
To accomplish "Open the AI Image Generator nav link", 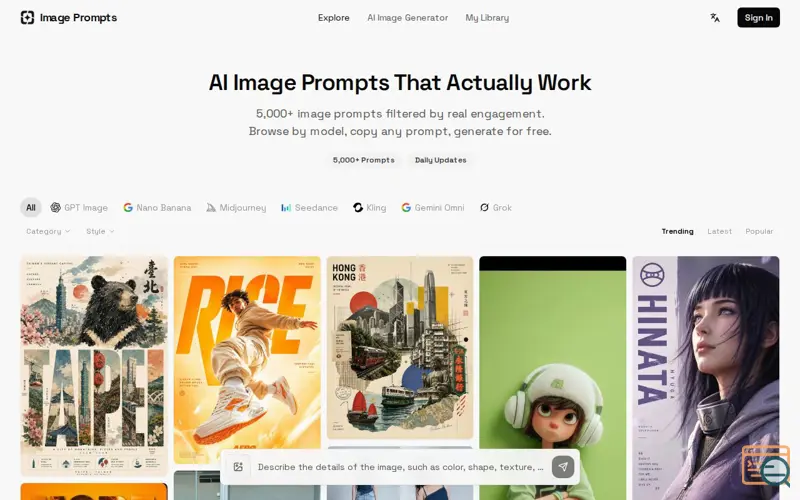I will [408, 18].
